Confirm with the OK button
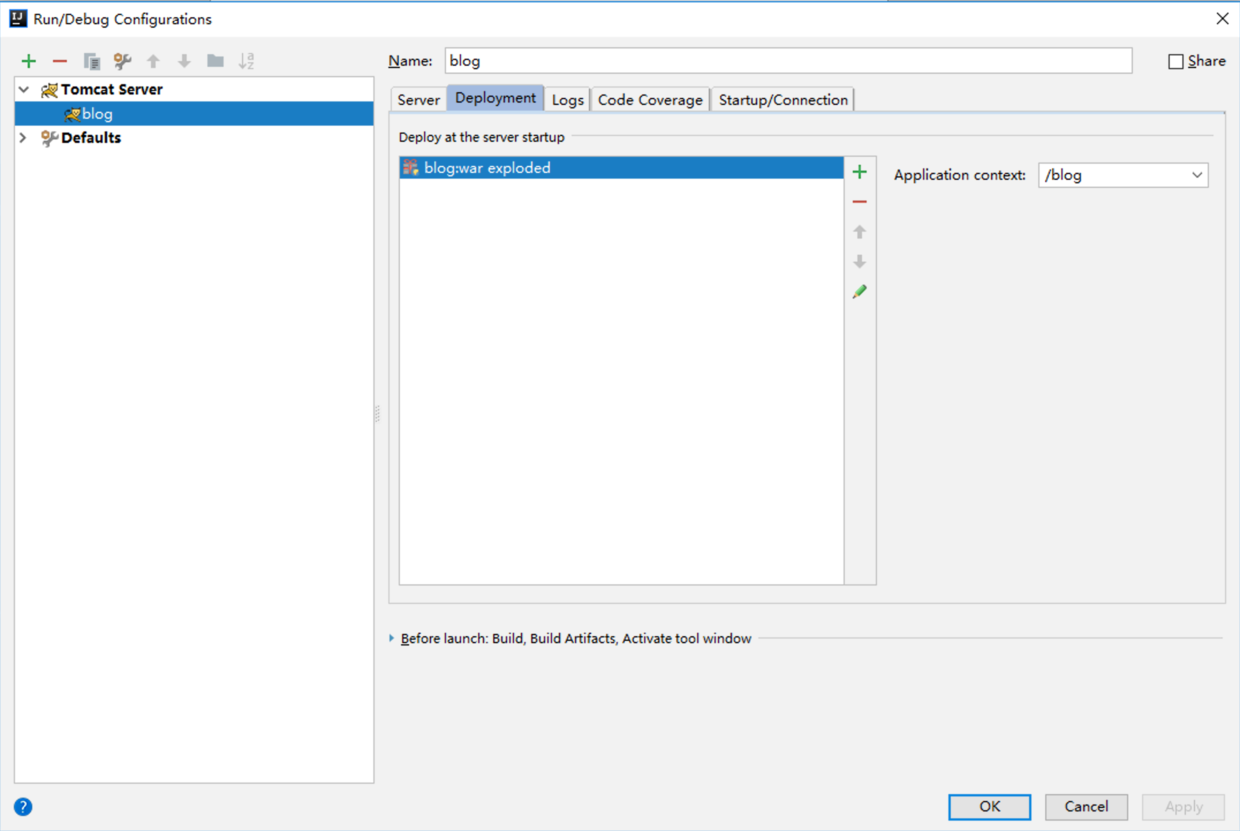The width and height of the screenshot is (1240, 831). 990,807
